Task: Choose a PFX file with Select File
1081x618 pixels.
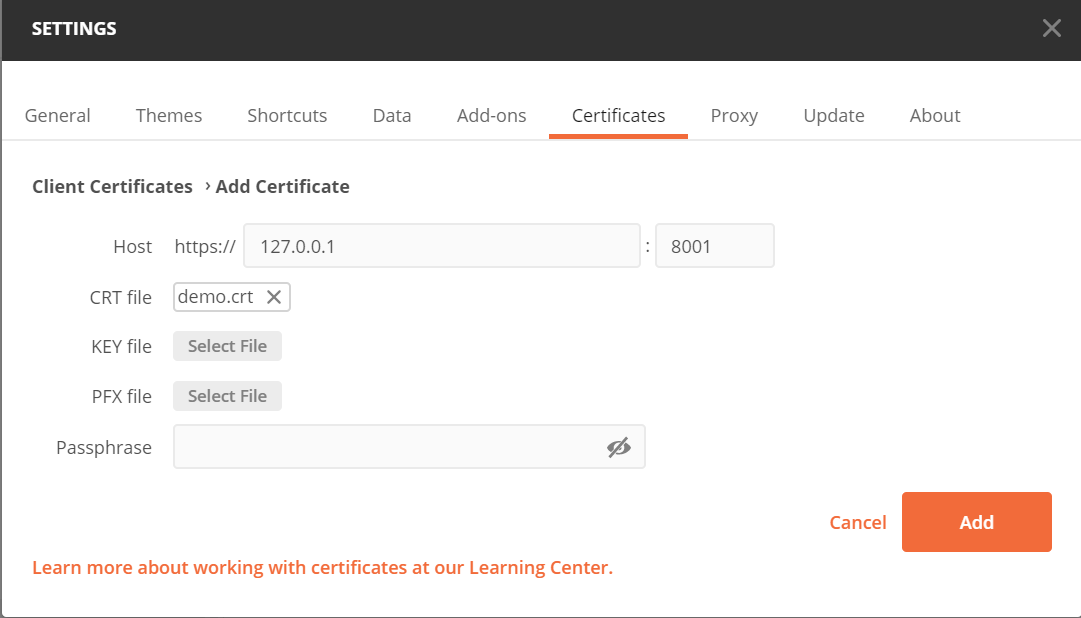Action: coord(228,396)
